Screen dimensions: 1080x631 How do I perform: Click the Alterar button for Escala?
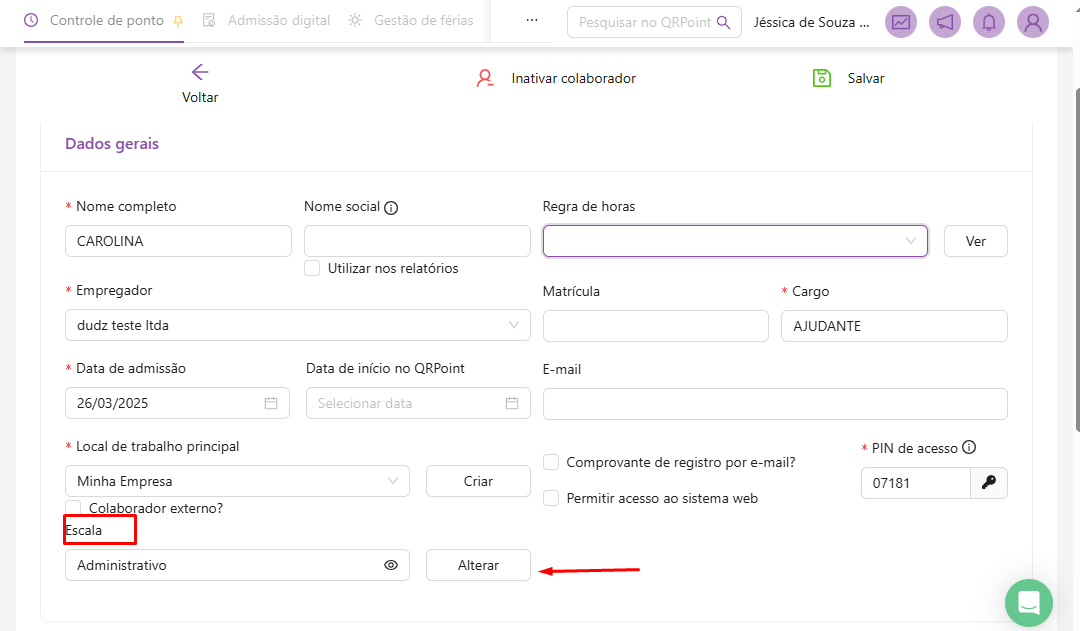point(478,565)
